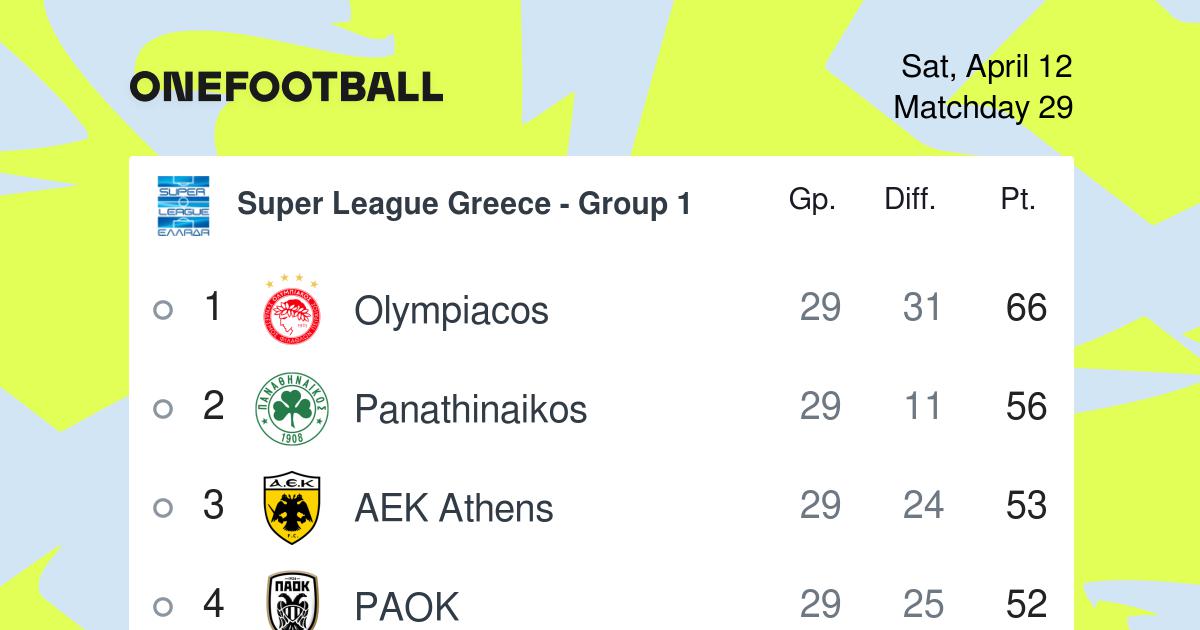Image resolution: width=1200 pixels, height=630 pixels.
Task: Click the Matchday 29 label
Action: 983,107
